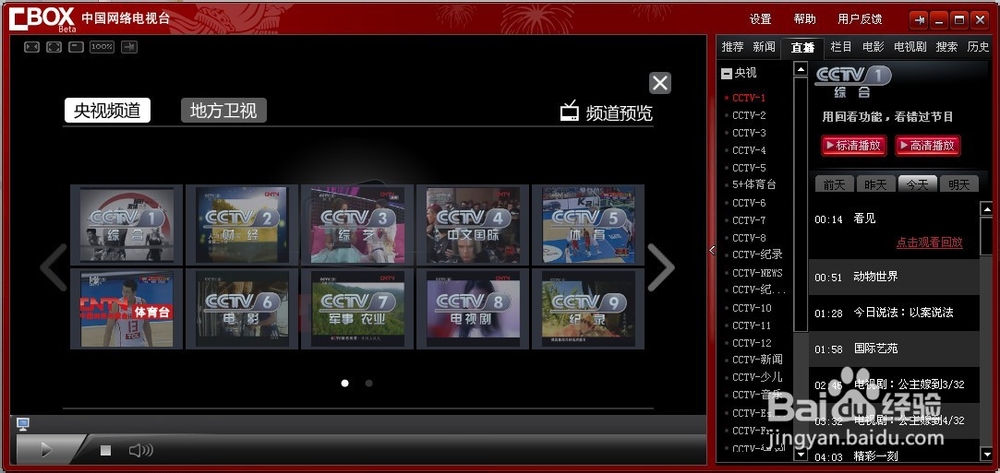This screenshot has width=1000, height=473.
Task: Select the first page indicator dot
Action: click(345, 383)
